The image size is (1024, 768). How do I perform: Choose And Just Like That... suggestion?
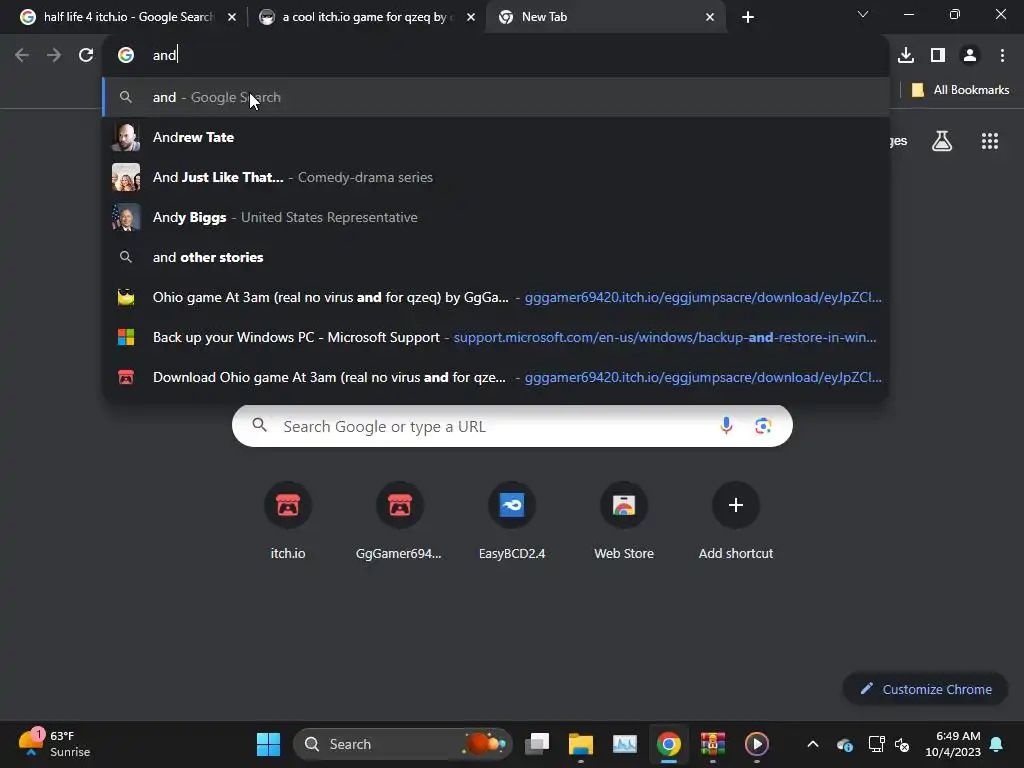(x=496, y=177)
